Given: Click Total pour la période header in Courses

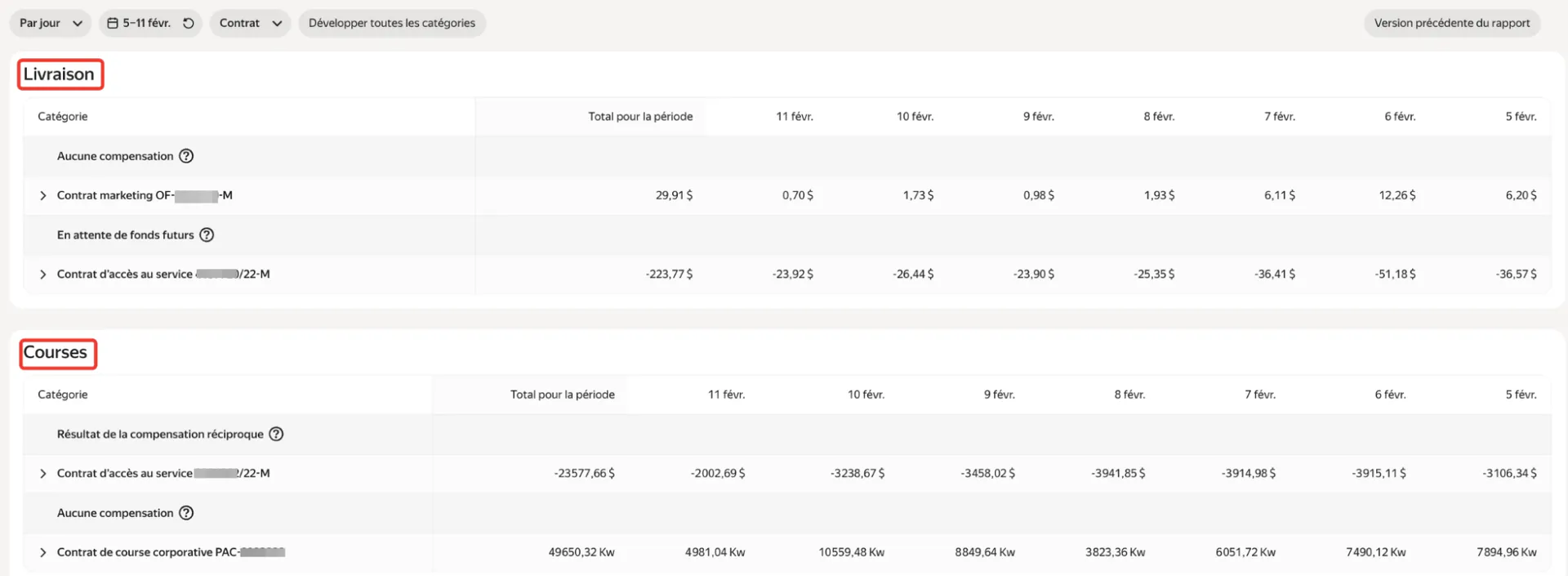Looking at the screenshot, I should [563, 395].
